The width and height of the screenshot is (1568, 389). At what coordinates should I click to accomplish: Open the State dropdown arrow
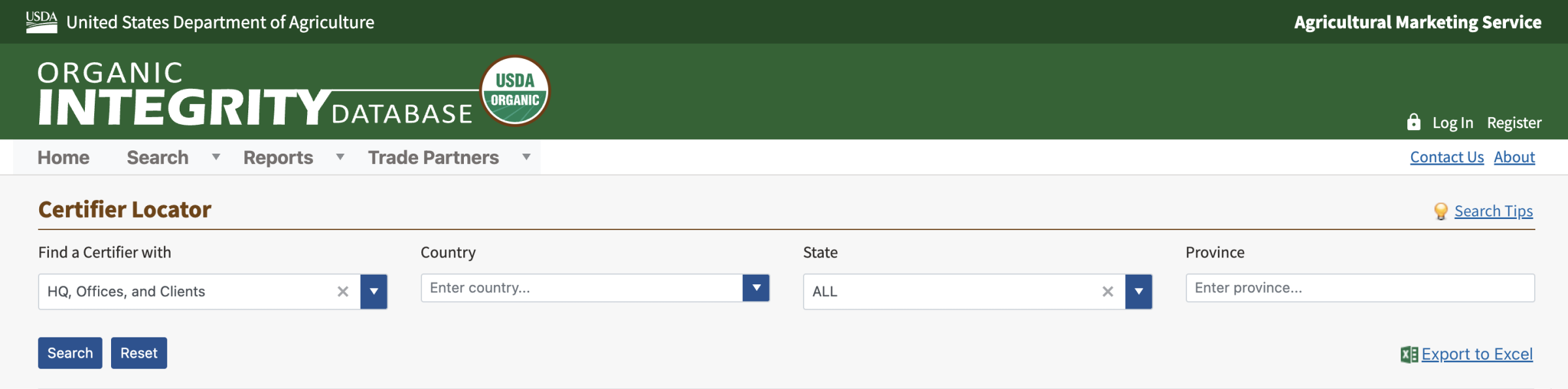click(x=1138, y=292)
